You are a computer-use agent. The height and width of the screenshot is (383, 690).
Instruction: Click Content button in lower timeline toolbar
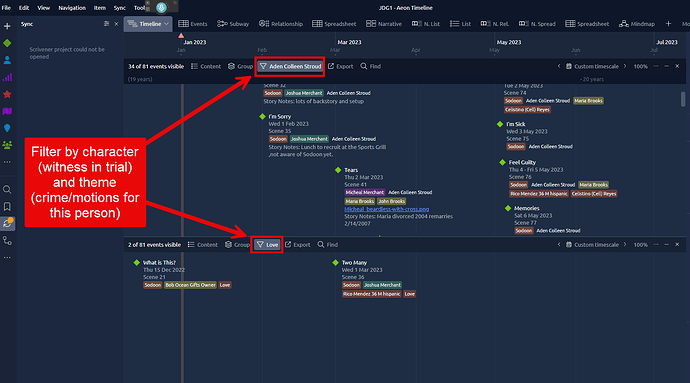click(202, 245)
